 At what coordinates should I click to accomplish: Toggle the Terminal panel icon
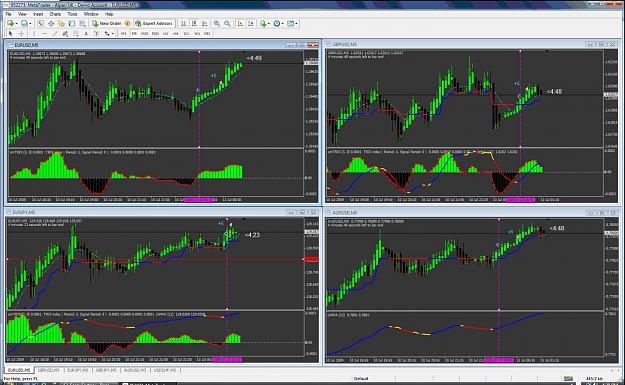click(x=72, y=24)
